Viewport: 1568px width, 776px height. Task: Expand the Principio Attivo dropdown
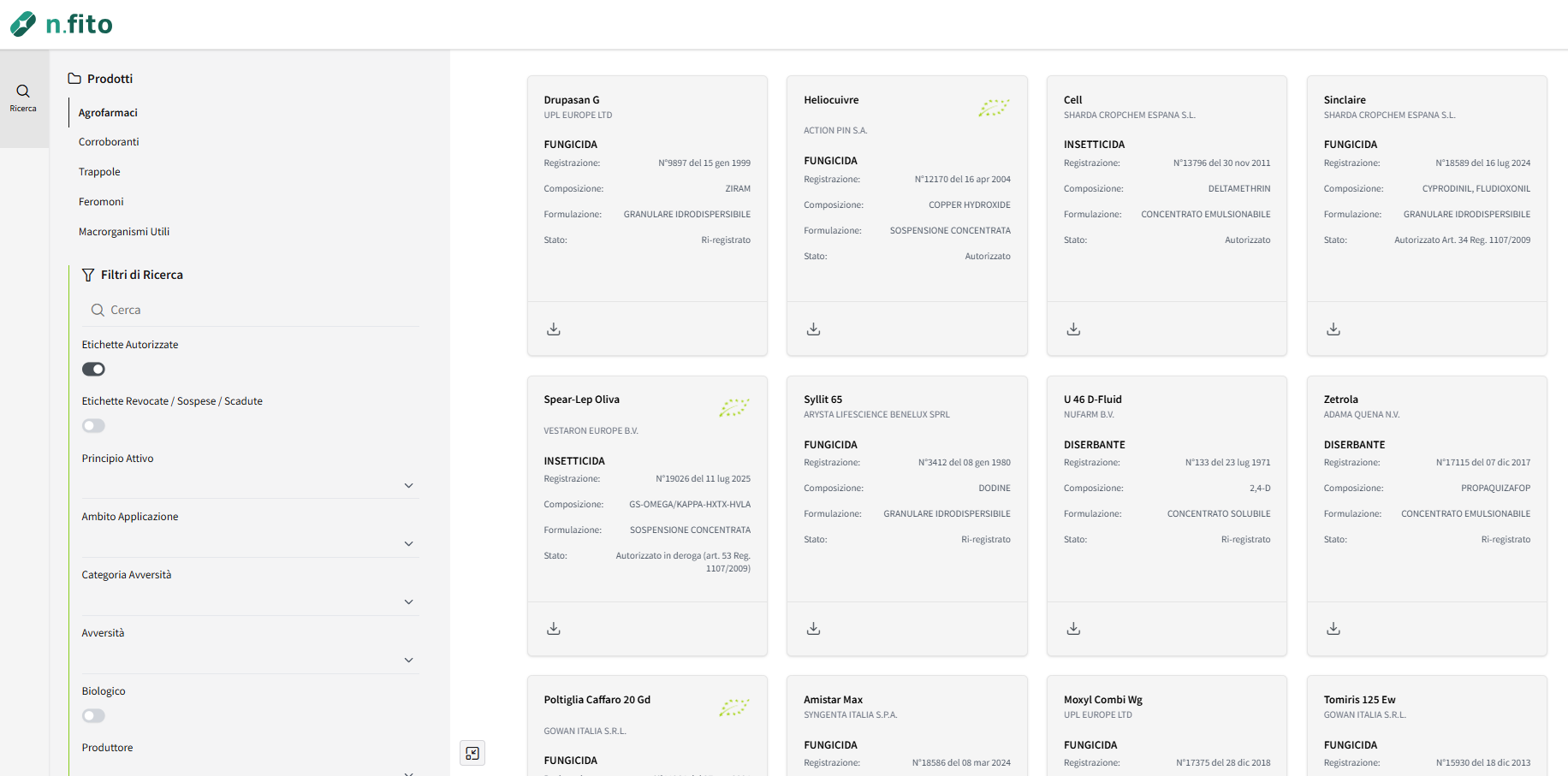[x=251, y=485]
